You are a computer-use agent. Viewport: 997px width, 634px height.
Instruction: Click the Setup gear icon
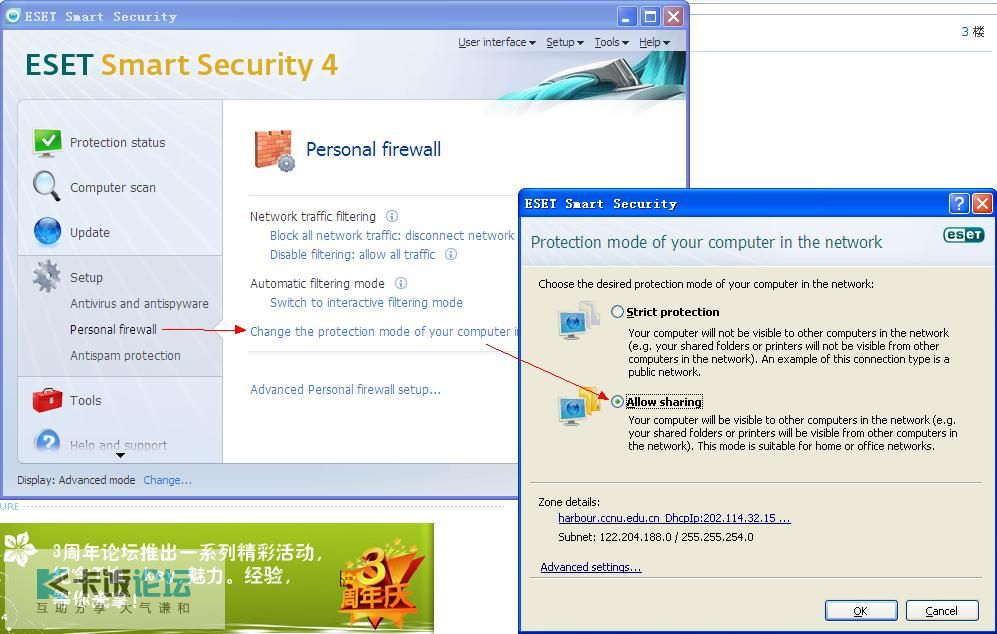[x=46, y=277]
